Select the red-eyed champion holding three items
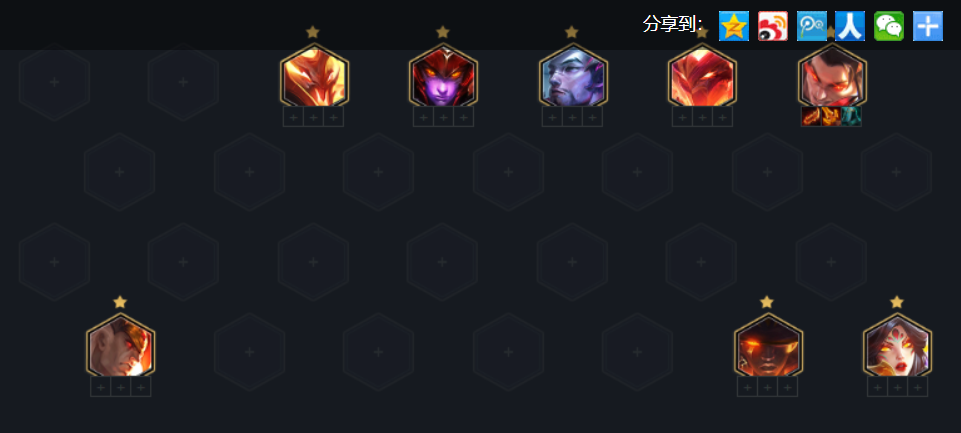Screen dimensions: 961x433 coord(832,77)
